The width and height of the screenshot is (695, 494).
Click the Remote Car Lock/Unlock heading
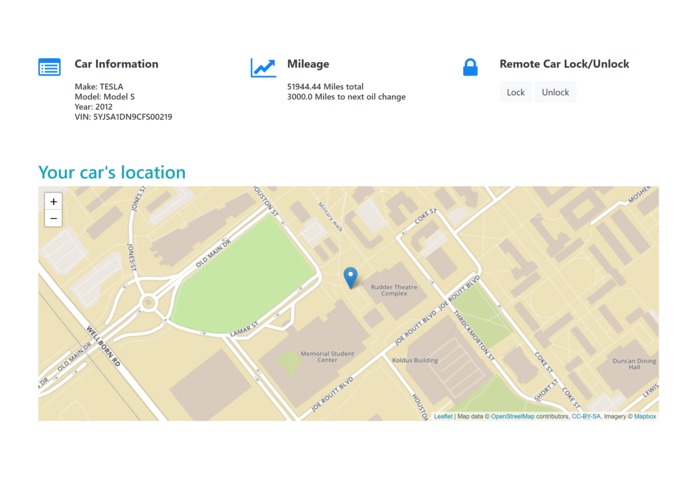564,64
